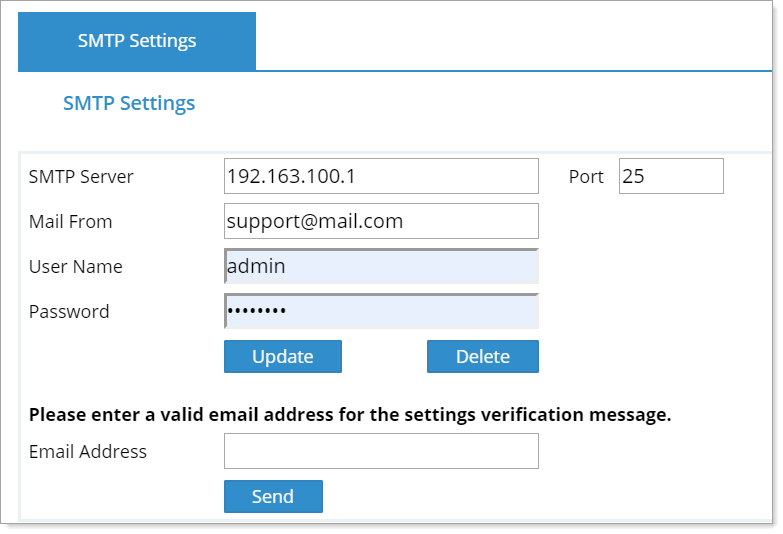Image resolution: width=783 pixels, height=534 pixels.
Task: Click the SMTP Server label
Action: click(x=81, y=177)
